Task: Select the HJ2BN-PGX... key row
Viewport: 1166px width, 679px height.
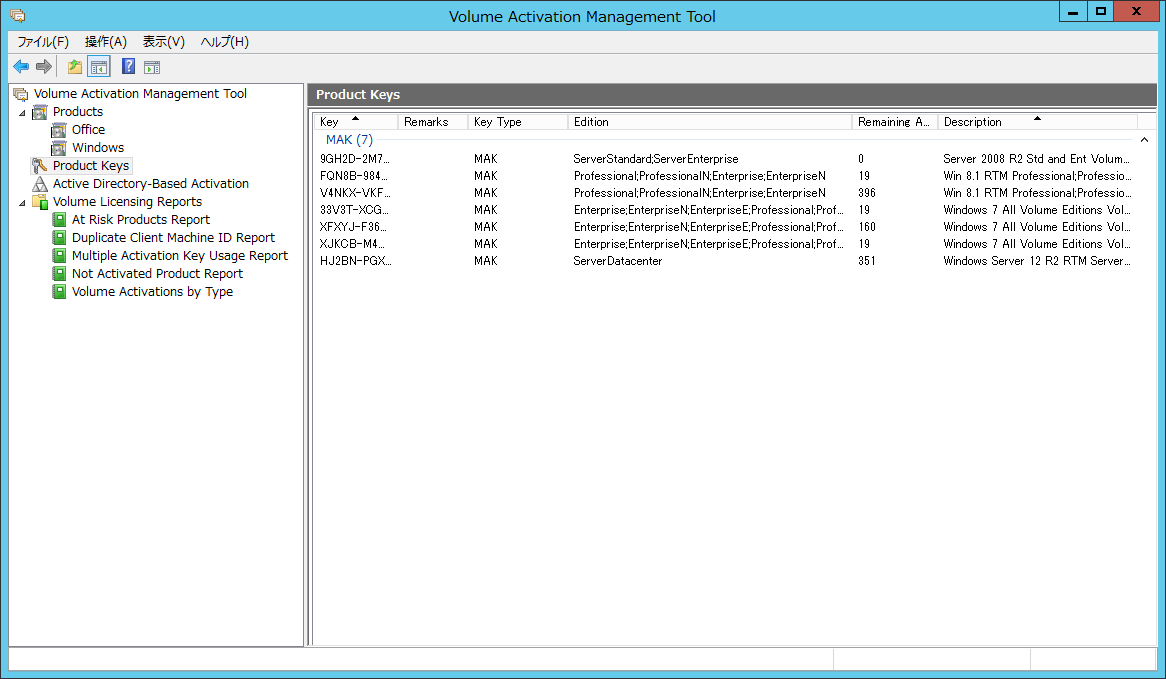Action: (x=725, y=262)
